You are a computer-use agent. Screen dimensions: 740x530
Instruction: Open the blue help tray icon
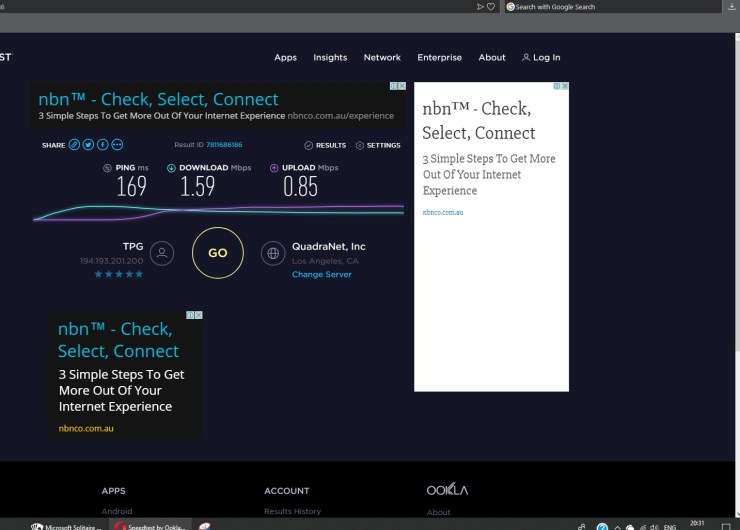[602, 526]
